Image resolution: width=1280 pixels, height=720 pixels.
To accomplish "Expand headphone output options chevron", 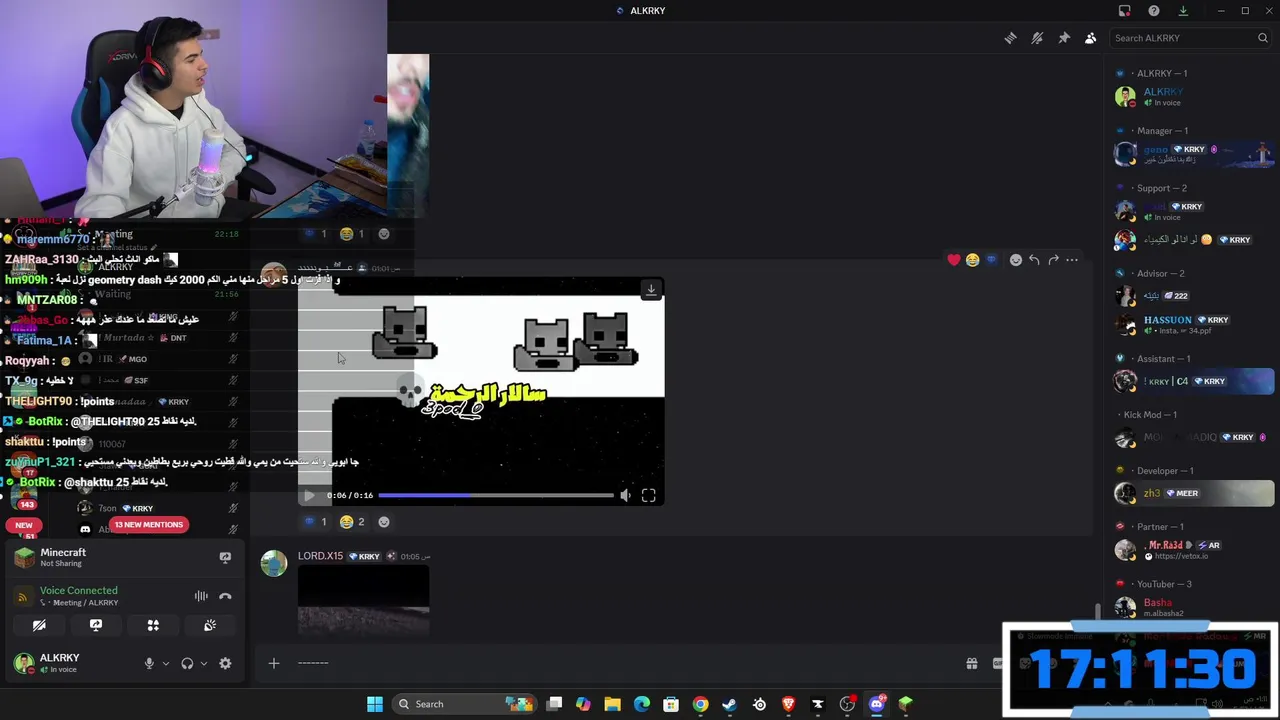I will (x=204, y=663).
